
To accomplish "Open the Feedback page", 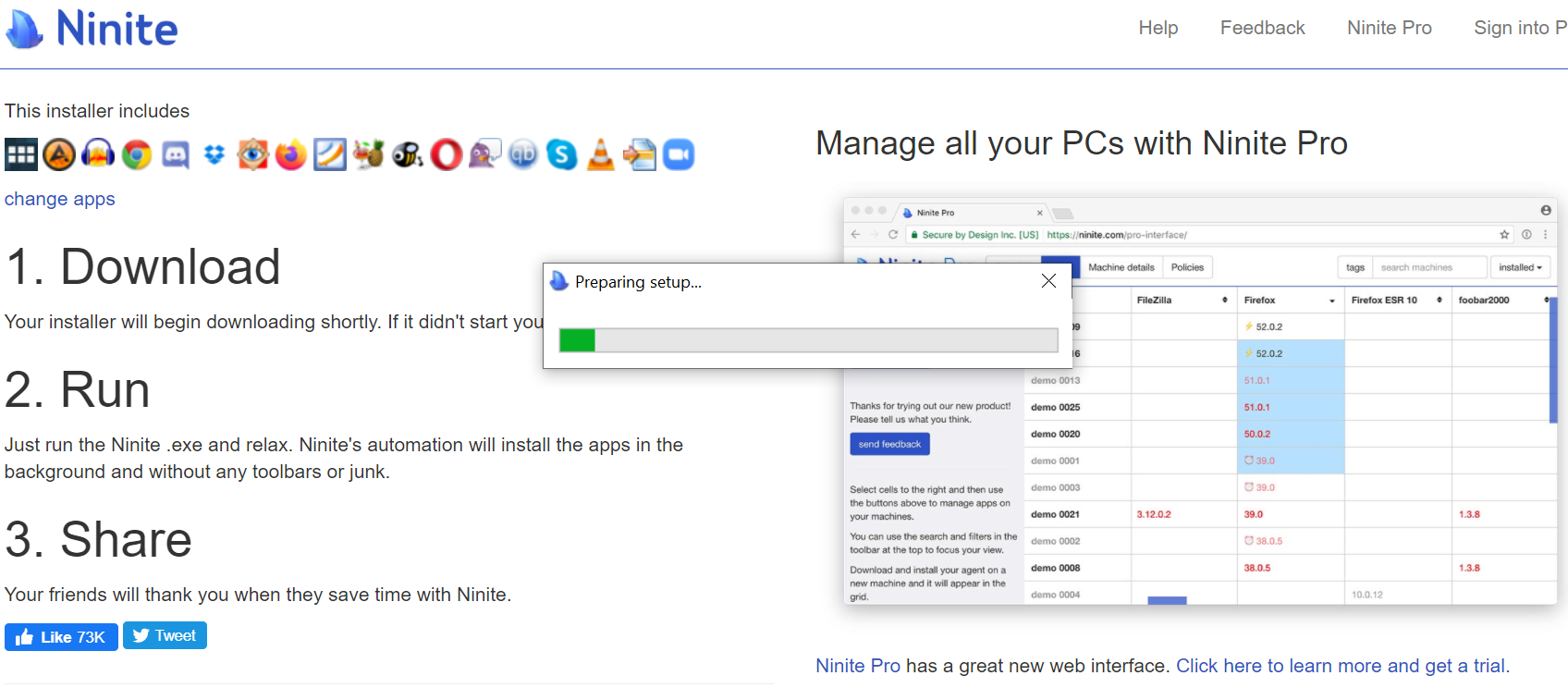I will [x=1263, y=28].
